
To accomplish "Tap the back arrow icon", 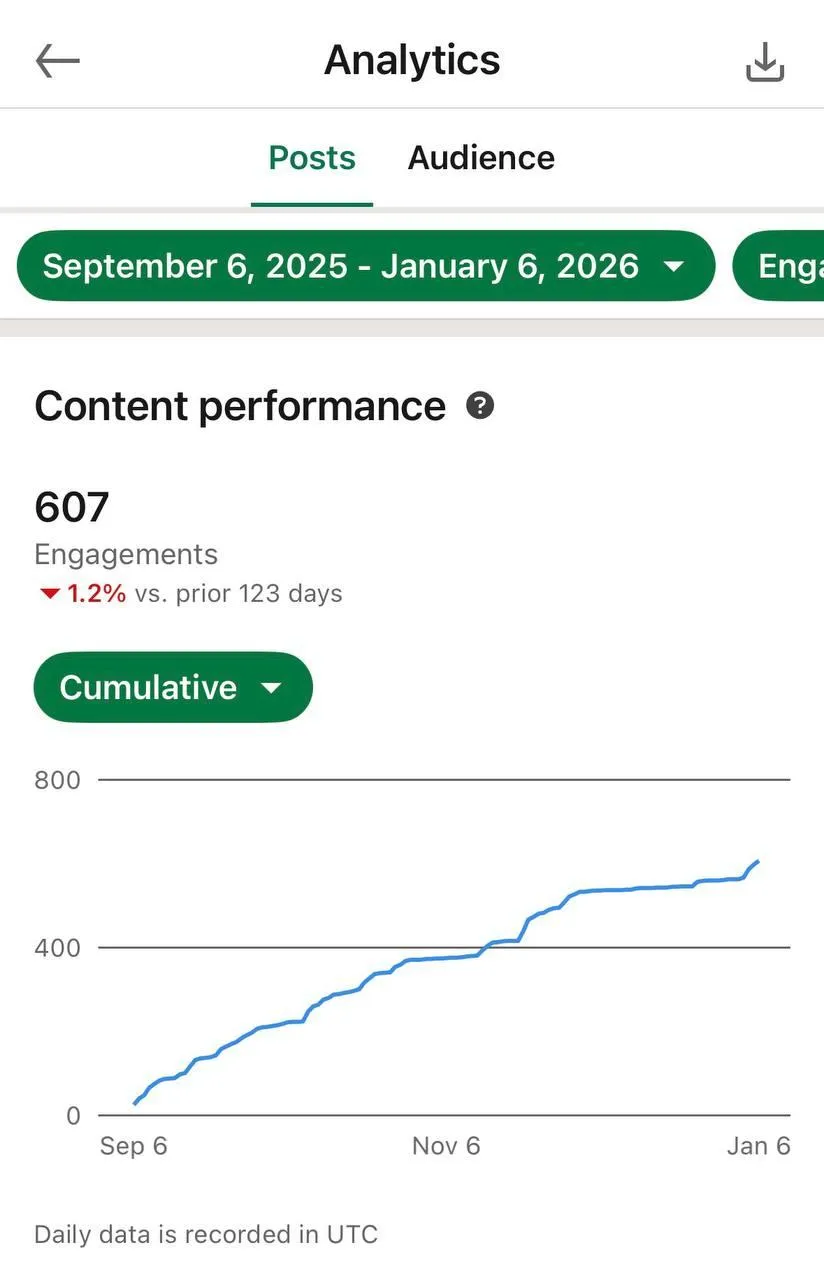I will tap(57, 61).
